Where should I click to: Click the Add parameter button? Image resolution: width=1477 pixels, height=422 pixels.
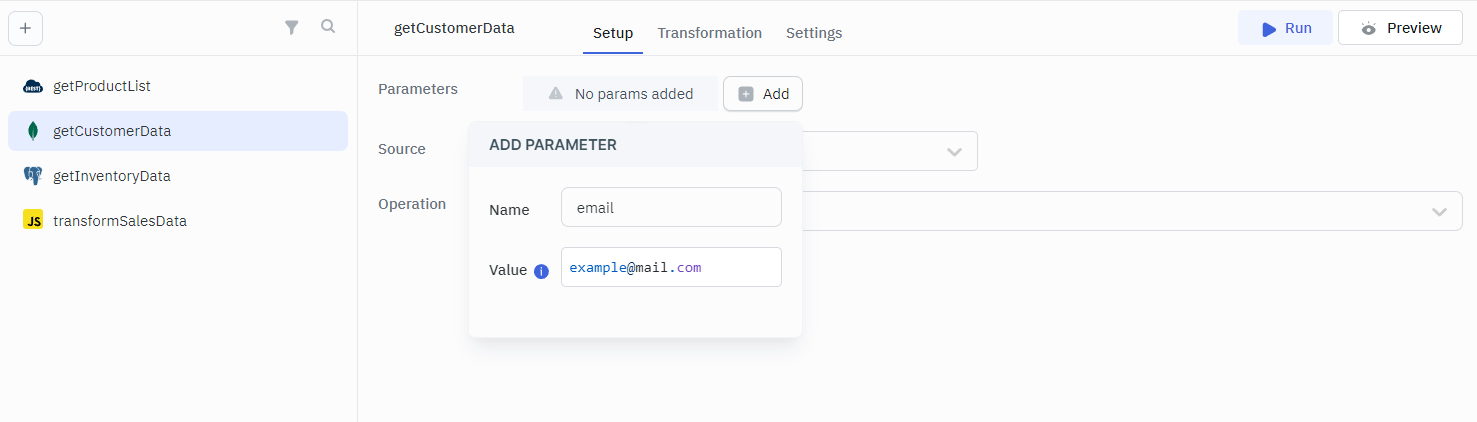click(x=763, y=94)
